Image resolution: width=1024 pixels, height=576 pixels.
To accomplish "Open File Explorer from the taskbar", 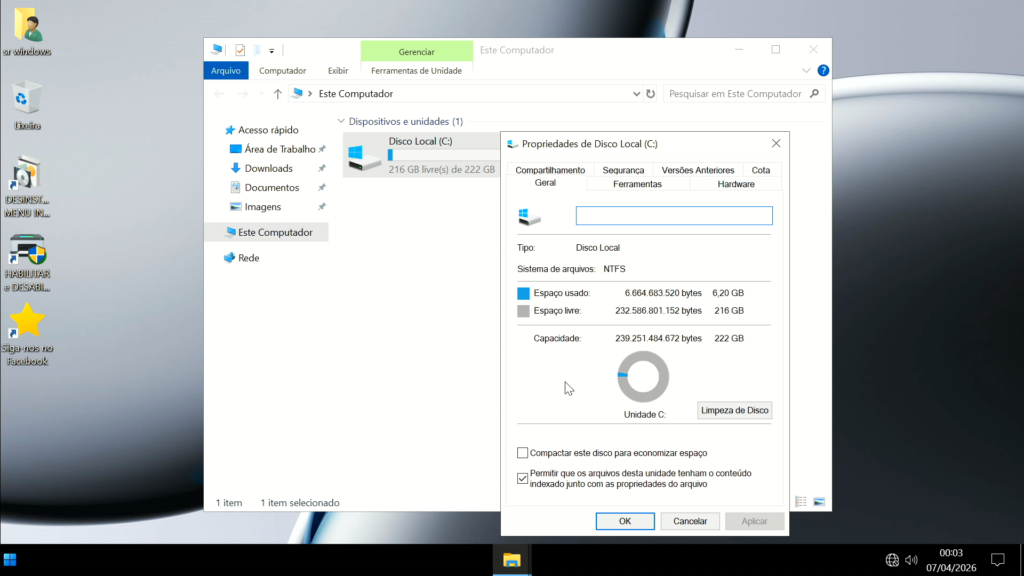I will (511, 559).
